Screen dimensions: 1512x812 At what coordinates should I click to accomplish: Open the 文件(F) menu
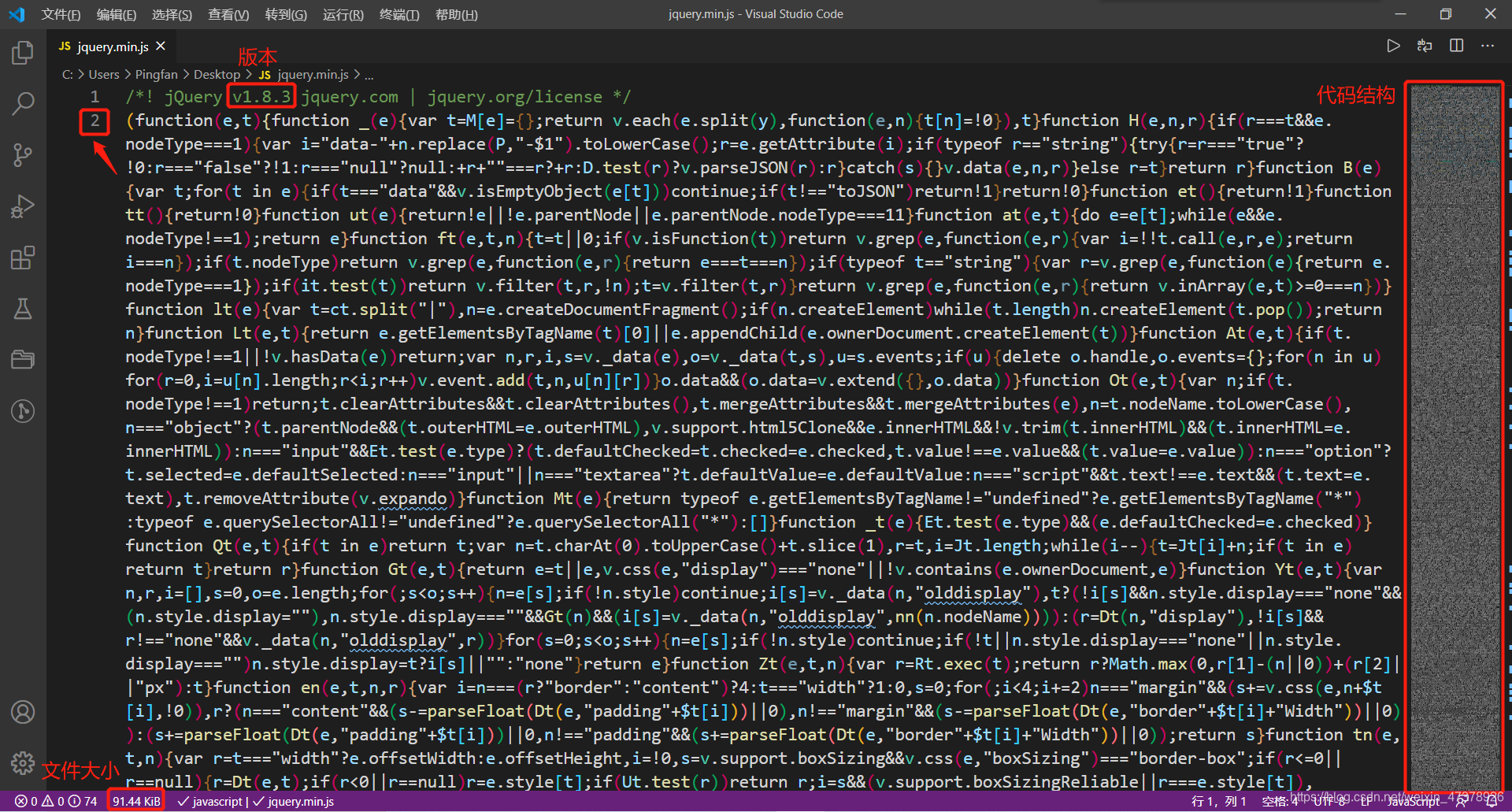[x=61, y=14]
